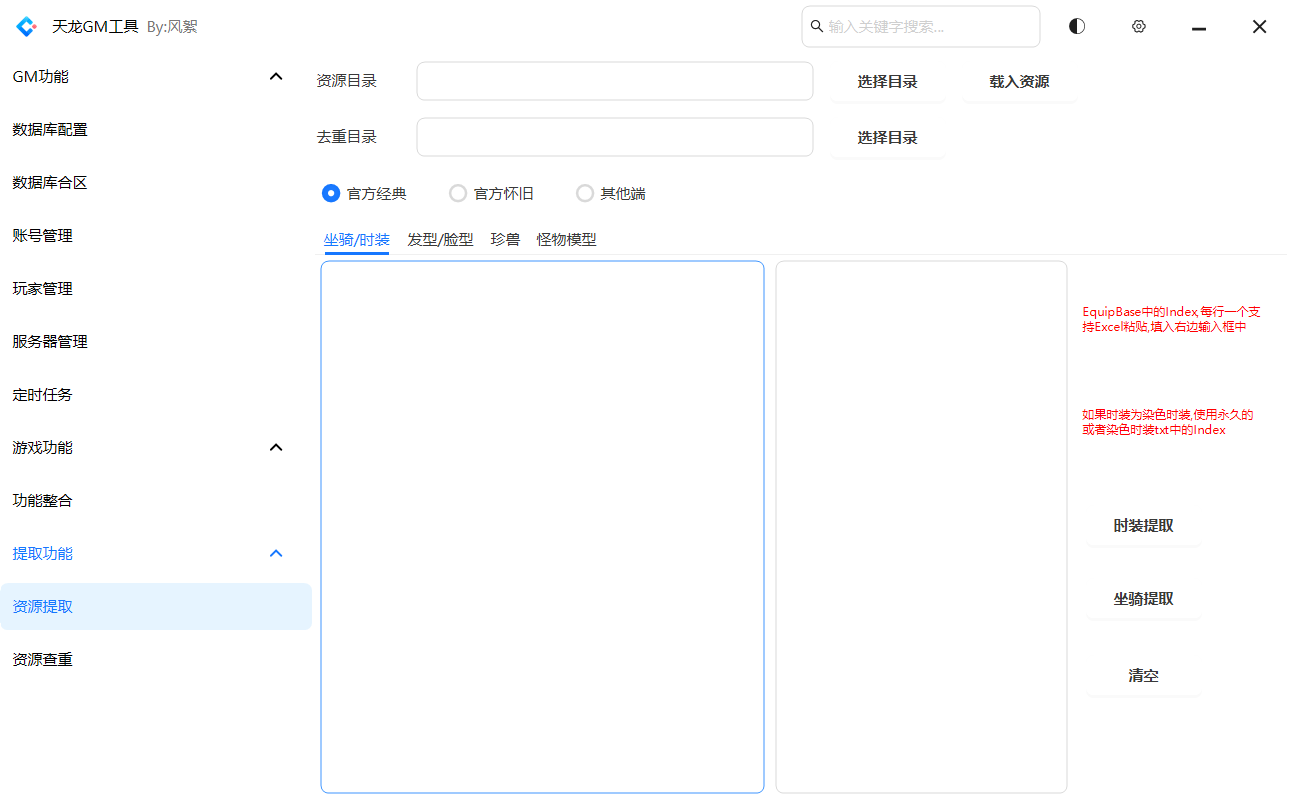Open settings via the gear icon

click(1138, 27)
